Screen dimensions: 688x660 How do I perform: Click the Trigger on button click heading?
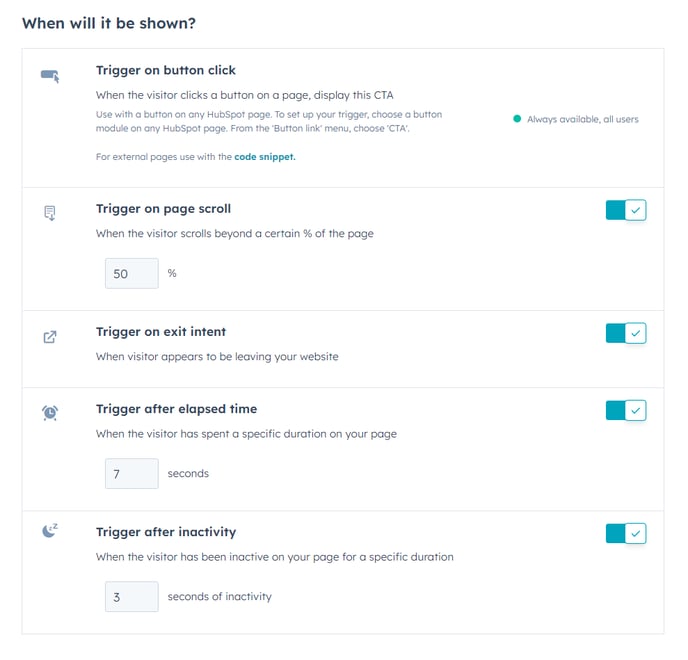[166, 70]
